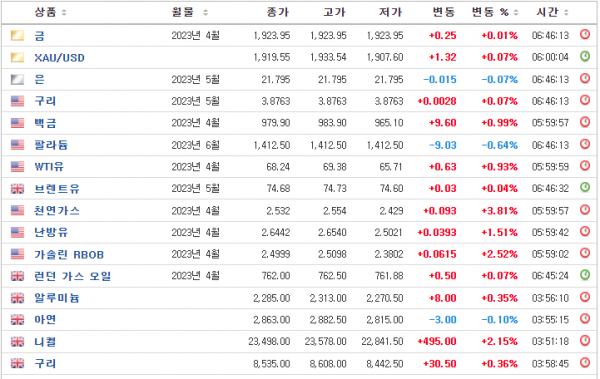
Task: Click the gold bar icon beside XAU/USD
Action: [17, 57]
